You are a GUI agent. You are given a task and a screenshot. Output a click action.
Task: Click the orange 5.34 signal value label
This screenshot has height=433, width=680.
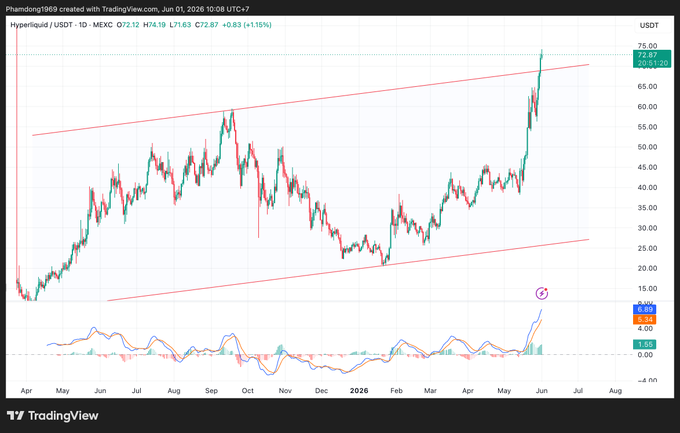pos(645,320)
